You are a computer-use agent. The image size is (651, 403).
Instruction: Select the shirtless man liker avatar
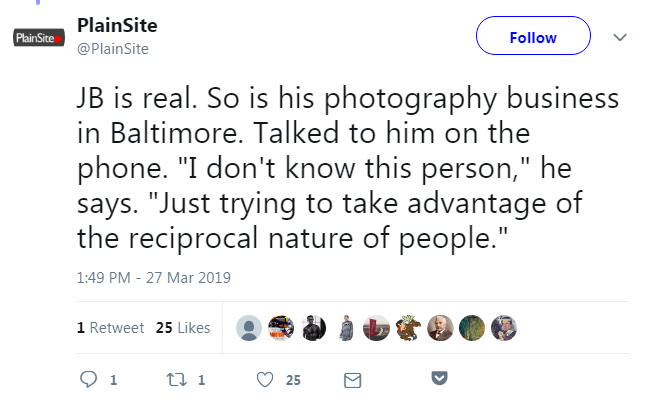pos(313,328)
